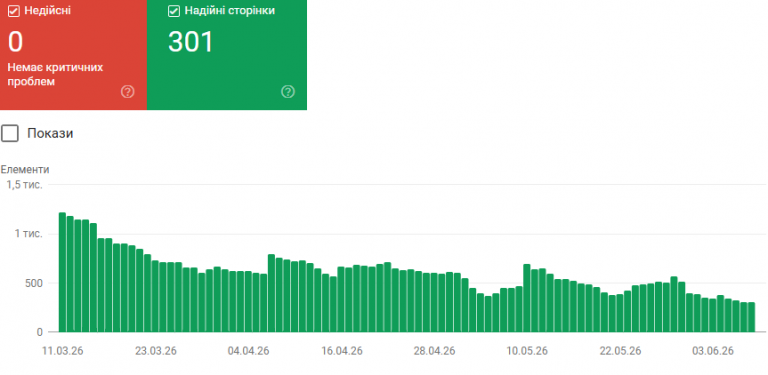Open help icon in green Надійні сторінки card
The width and height of the screenshot is (768, 375).
coord(288,92)
